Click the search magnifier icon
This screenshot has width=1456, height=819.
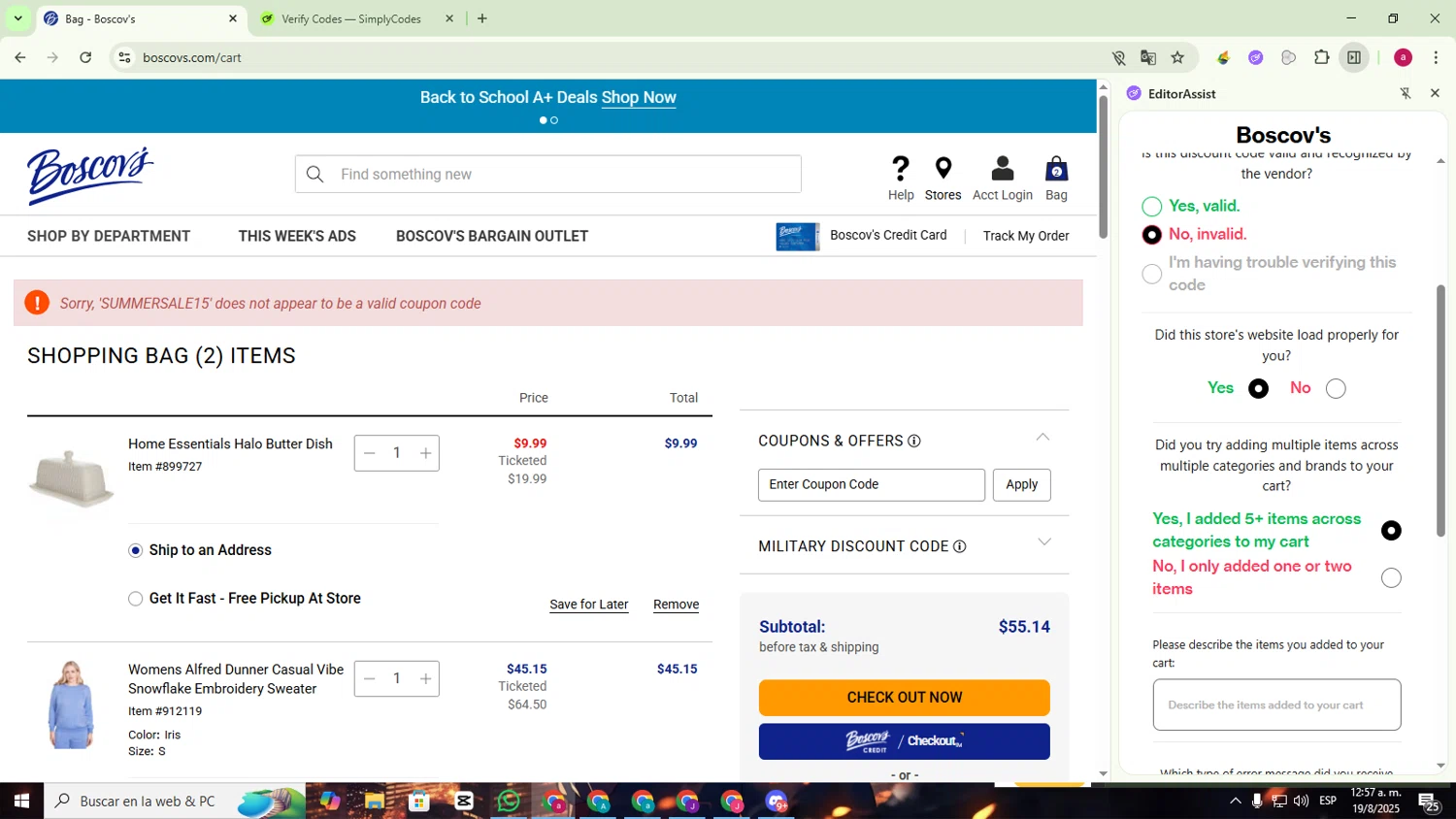coord(314,175)
